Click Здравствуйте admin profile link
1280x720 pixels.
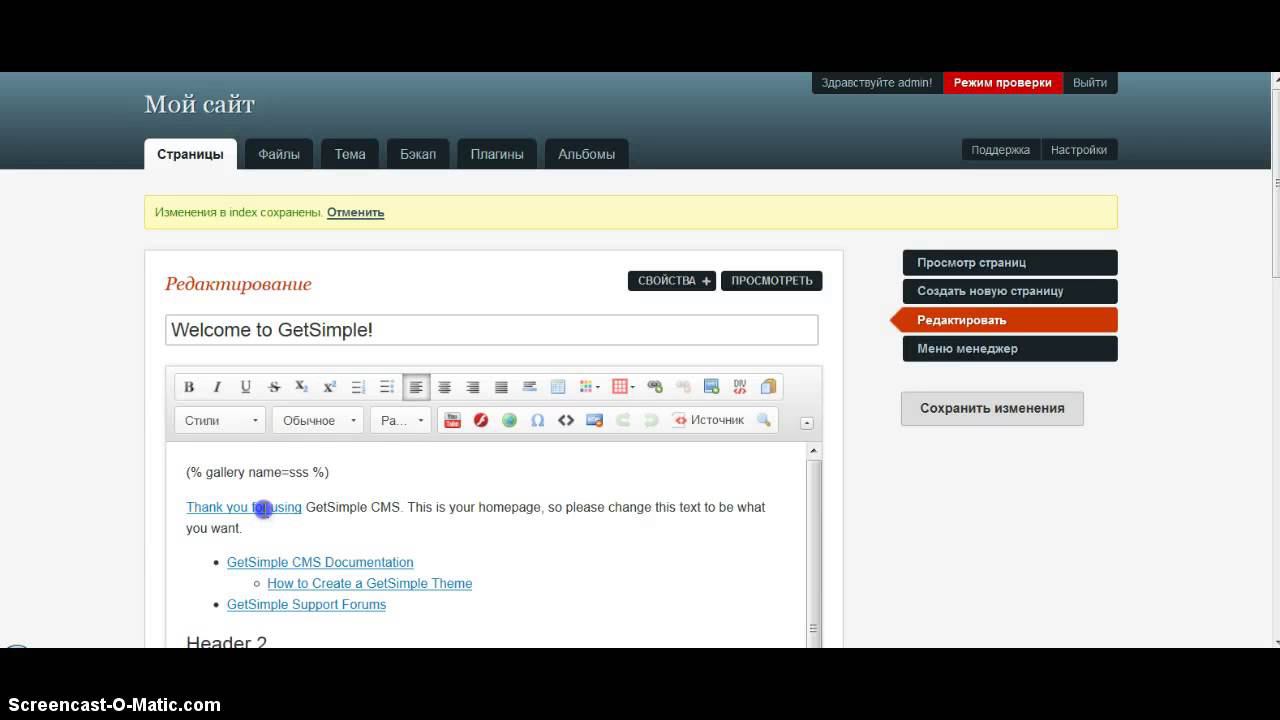coord(877,83)
